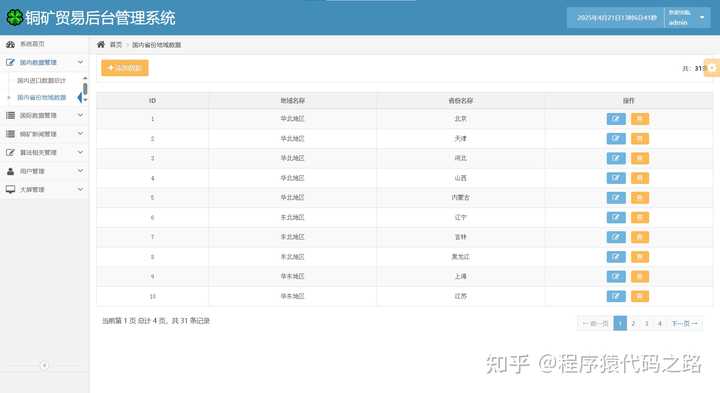Click the edit icon for 内蒙古 row

616,198
